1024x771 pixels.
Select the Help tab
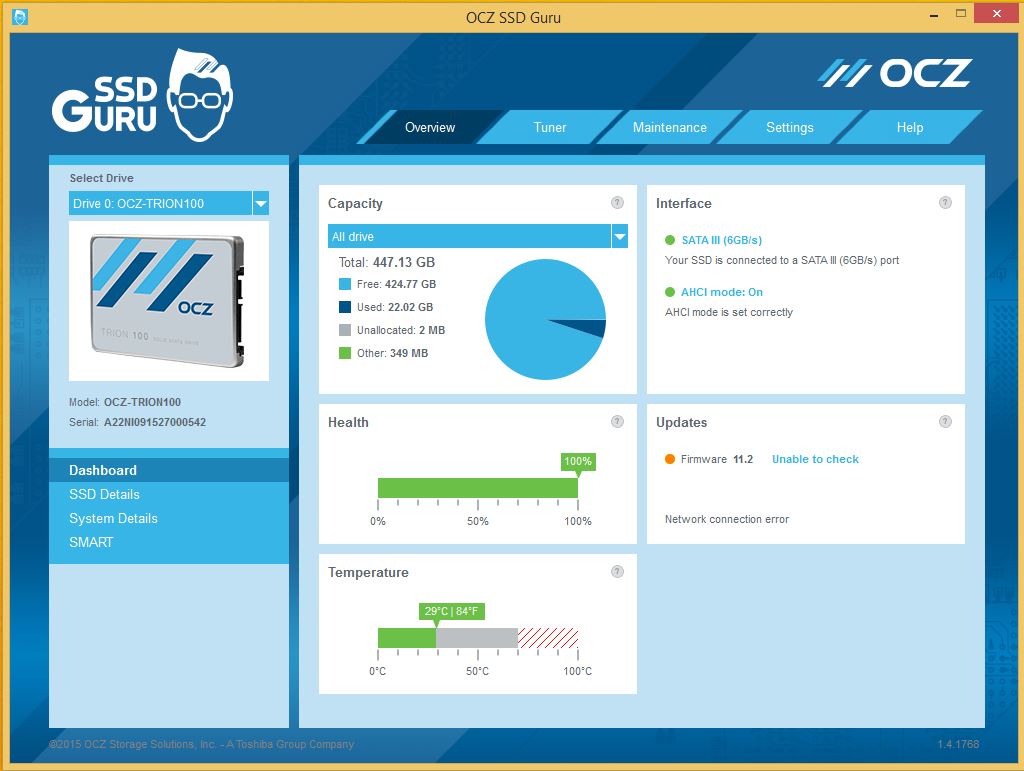pyautogui.click(x=910, y=127)
